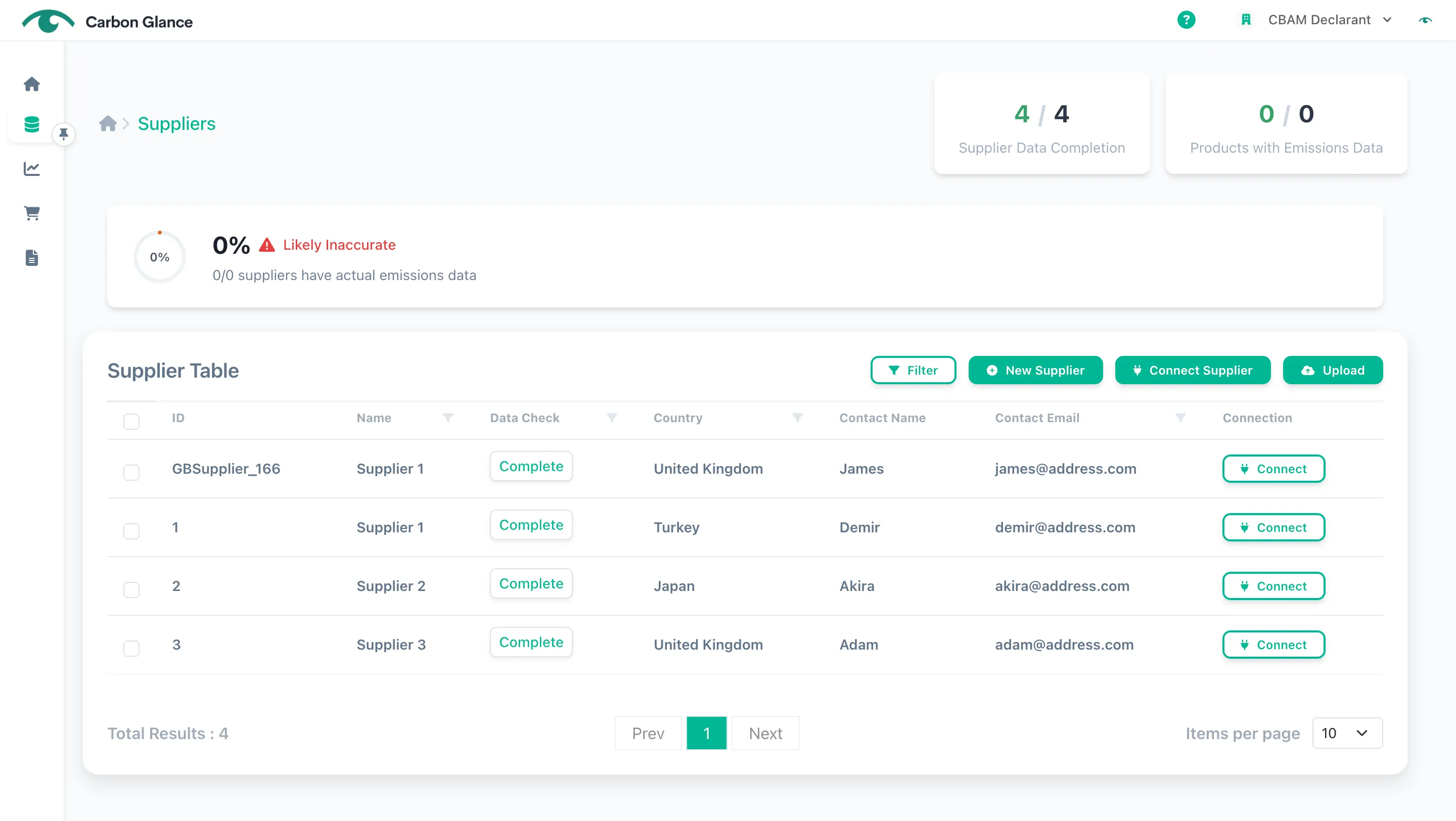The height and width of the screenshot is (821, 1456).
Task: Pin the sidebar with the pin icon
Action: coord(64,134)
